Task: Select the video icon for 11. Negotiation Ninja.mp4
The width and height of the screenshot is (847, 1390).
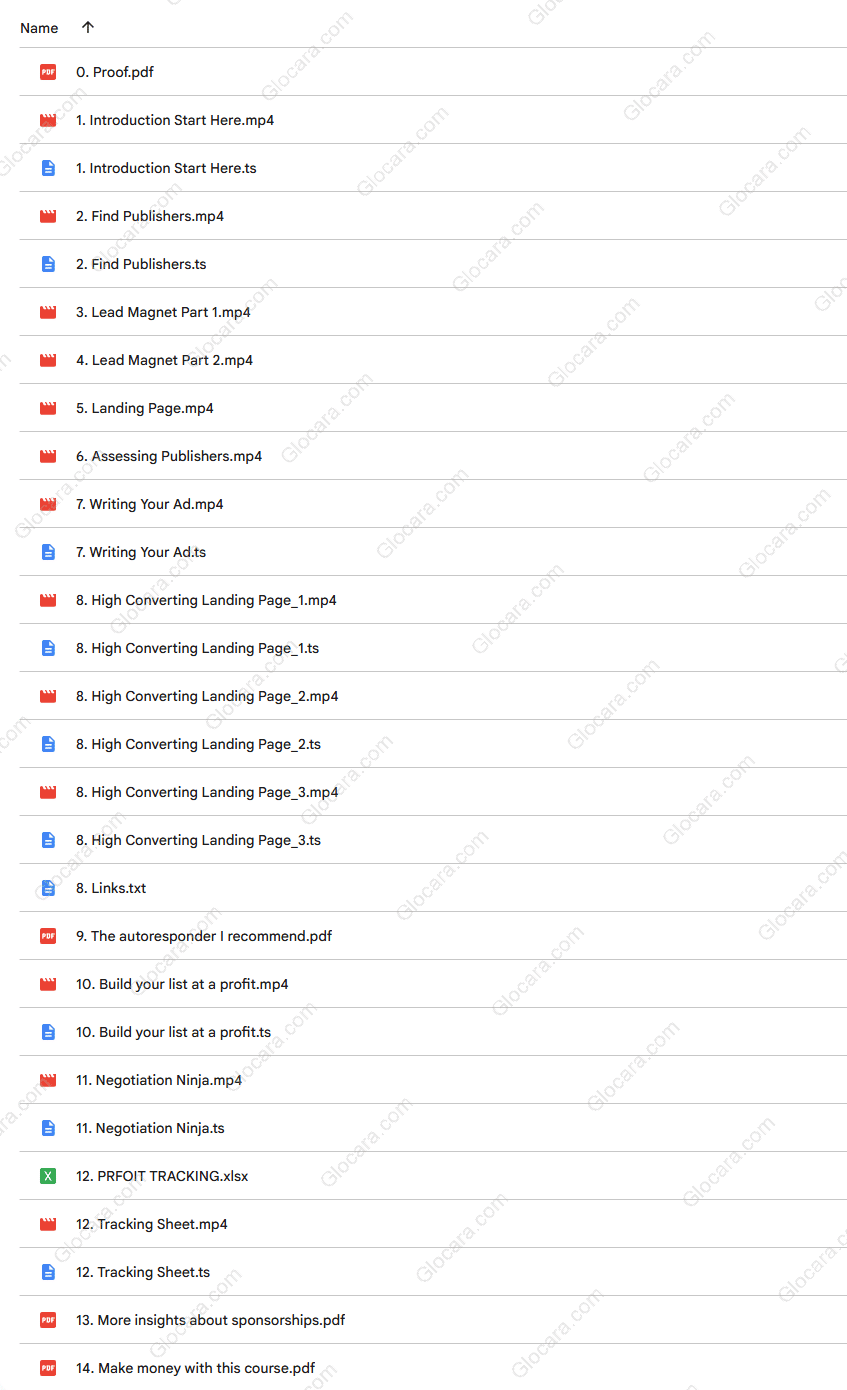Action: click(x=47, y=1080)
